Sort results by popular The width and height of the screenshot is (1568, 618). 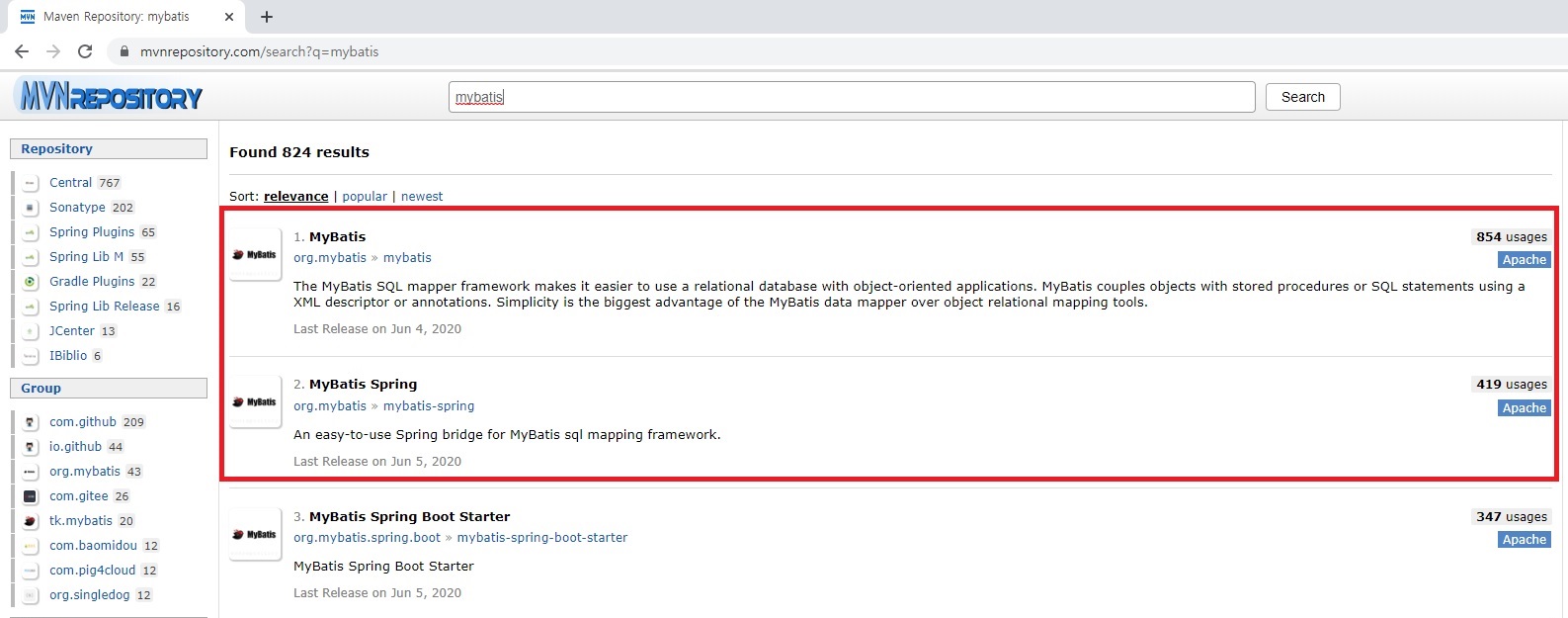click(365, 197)
